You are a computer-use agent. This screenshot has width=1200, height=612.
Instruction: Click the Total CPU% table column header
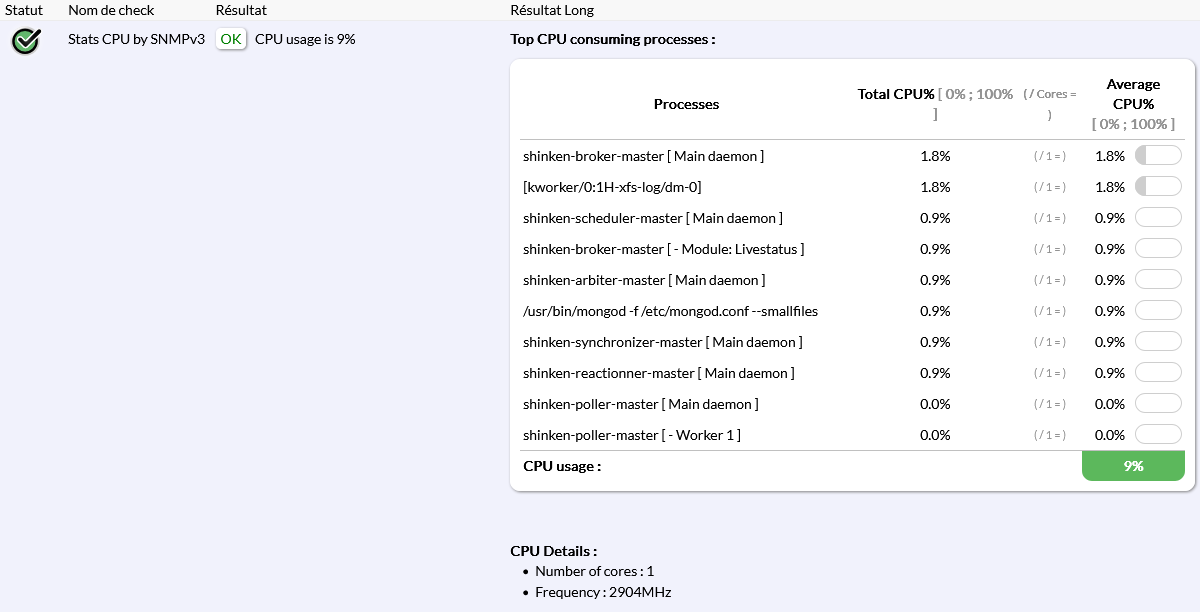coord(896,94)
